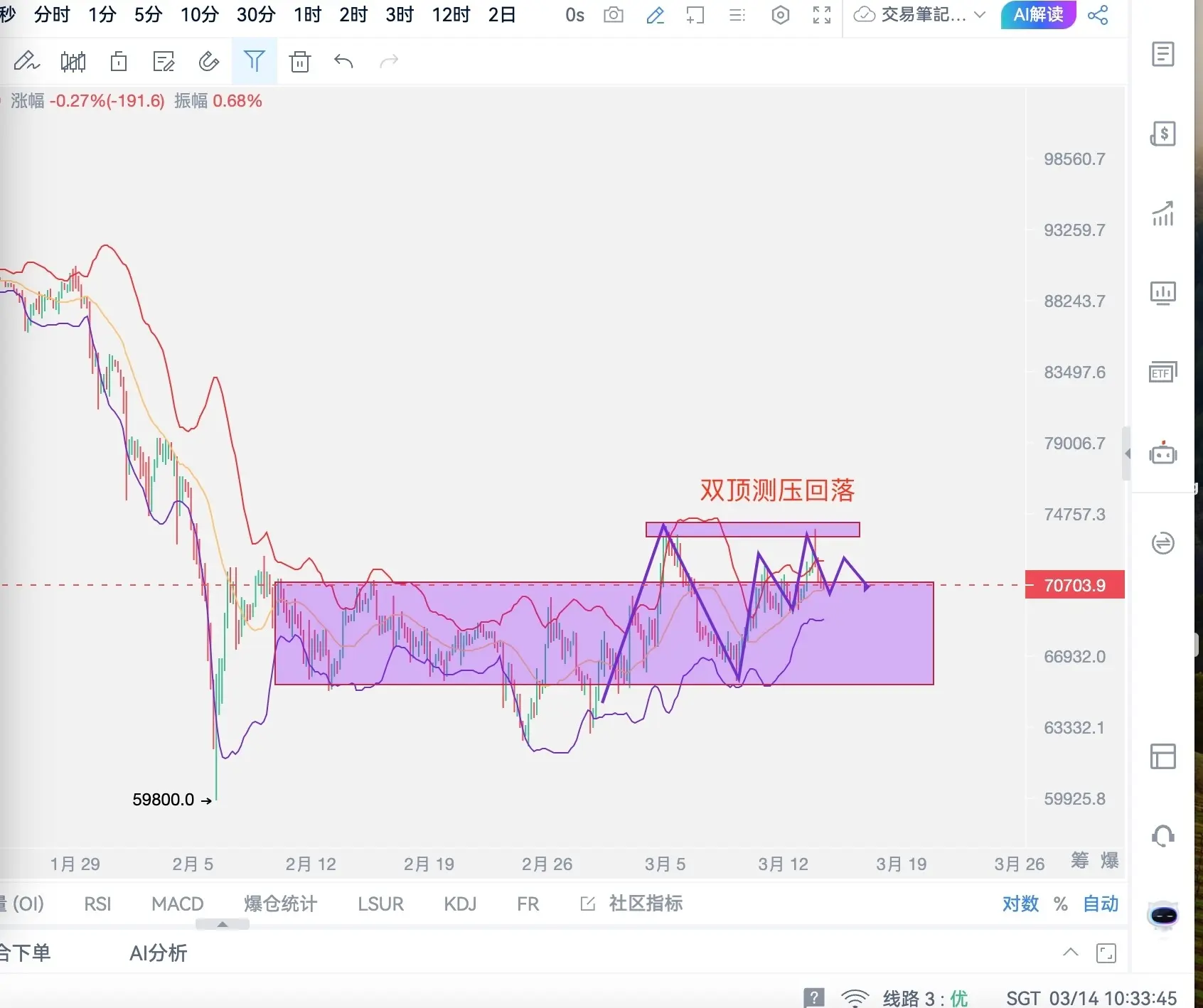Viewport: 1203px width, 1008px height.
Task: Expand bottom panel with up chevron
Action: tap(1070, 953)
